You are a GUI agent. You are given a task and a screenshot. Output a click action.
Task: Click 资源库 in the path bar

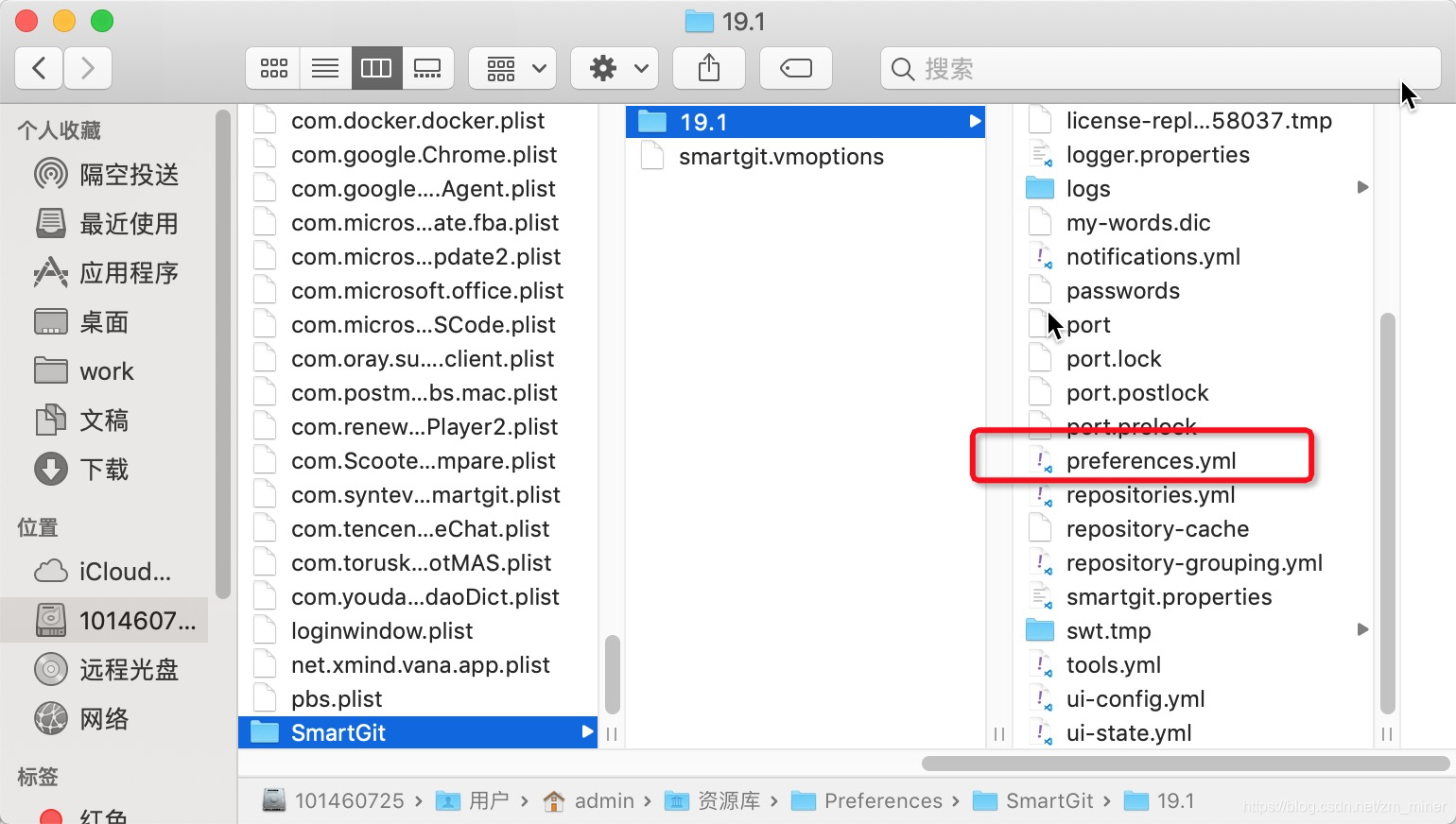(x=713, y=801)
